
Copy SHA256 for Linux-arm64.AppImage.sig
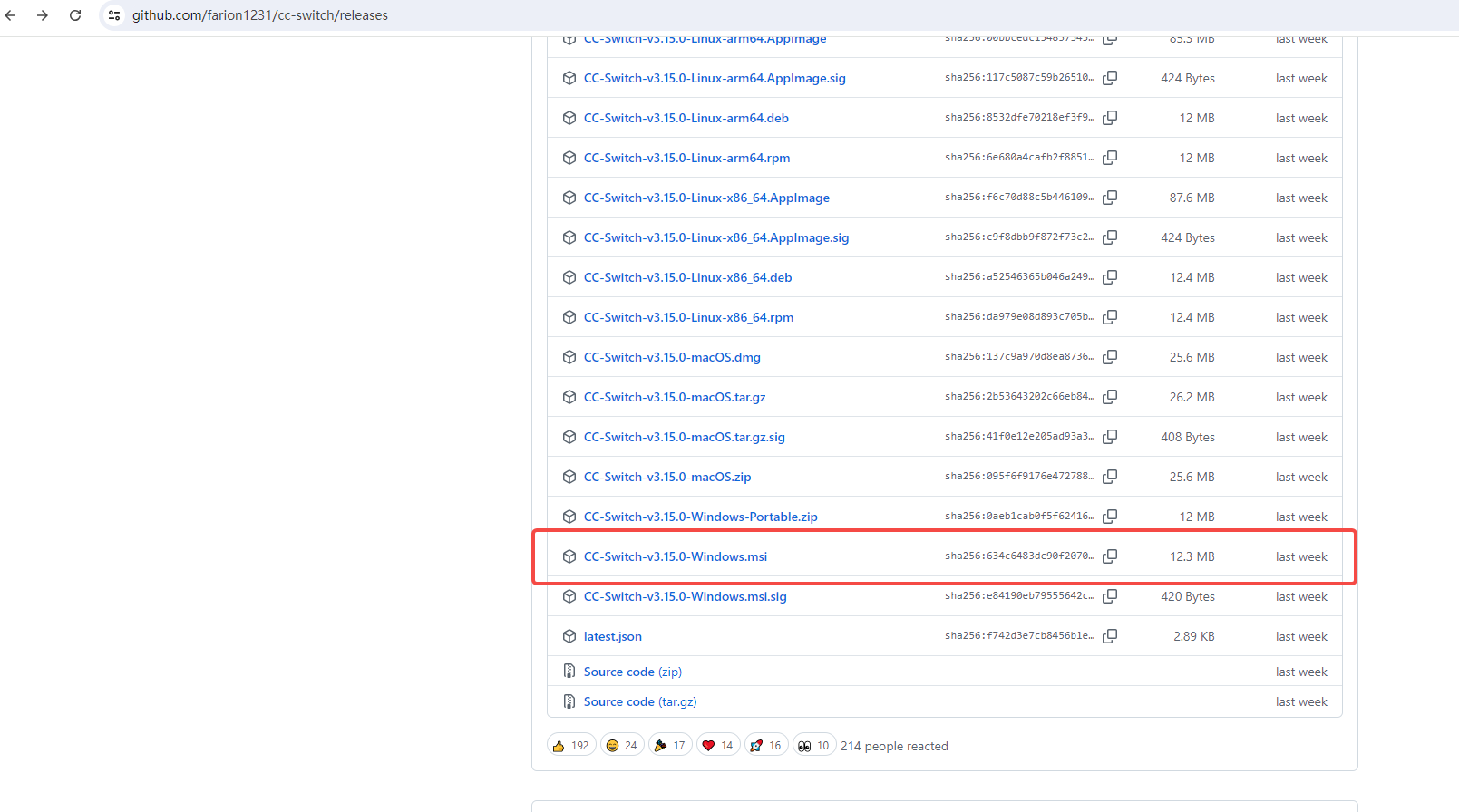[1110, 78]
